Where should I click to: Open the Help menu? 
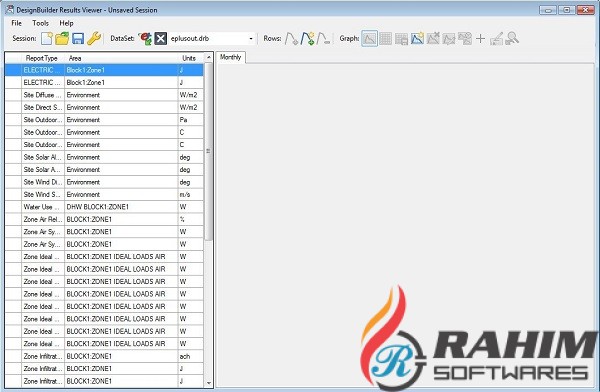[x=66, y=23]
